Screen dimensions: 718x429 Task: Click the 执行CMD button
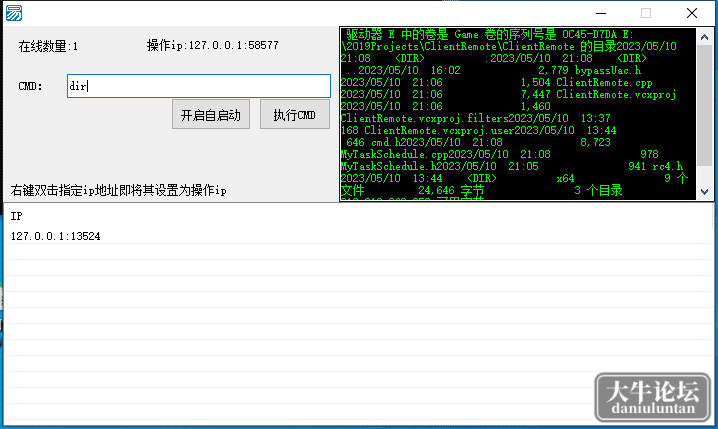[x=294, y=114]
